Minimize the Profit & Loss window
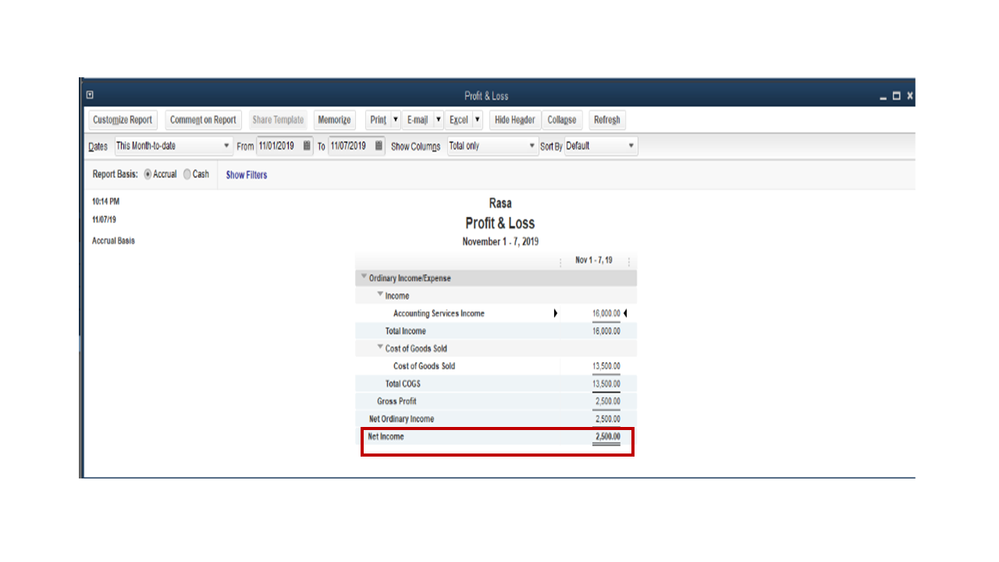This screenshot has height=562, width=999. point(883,96)
